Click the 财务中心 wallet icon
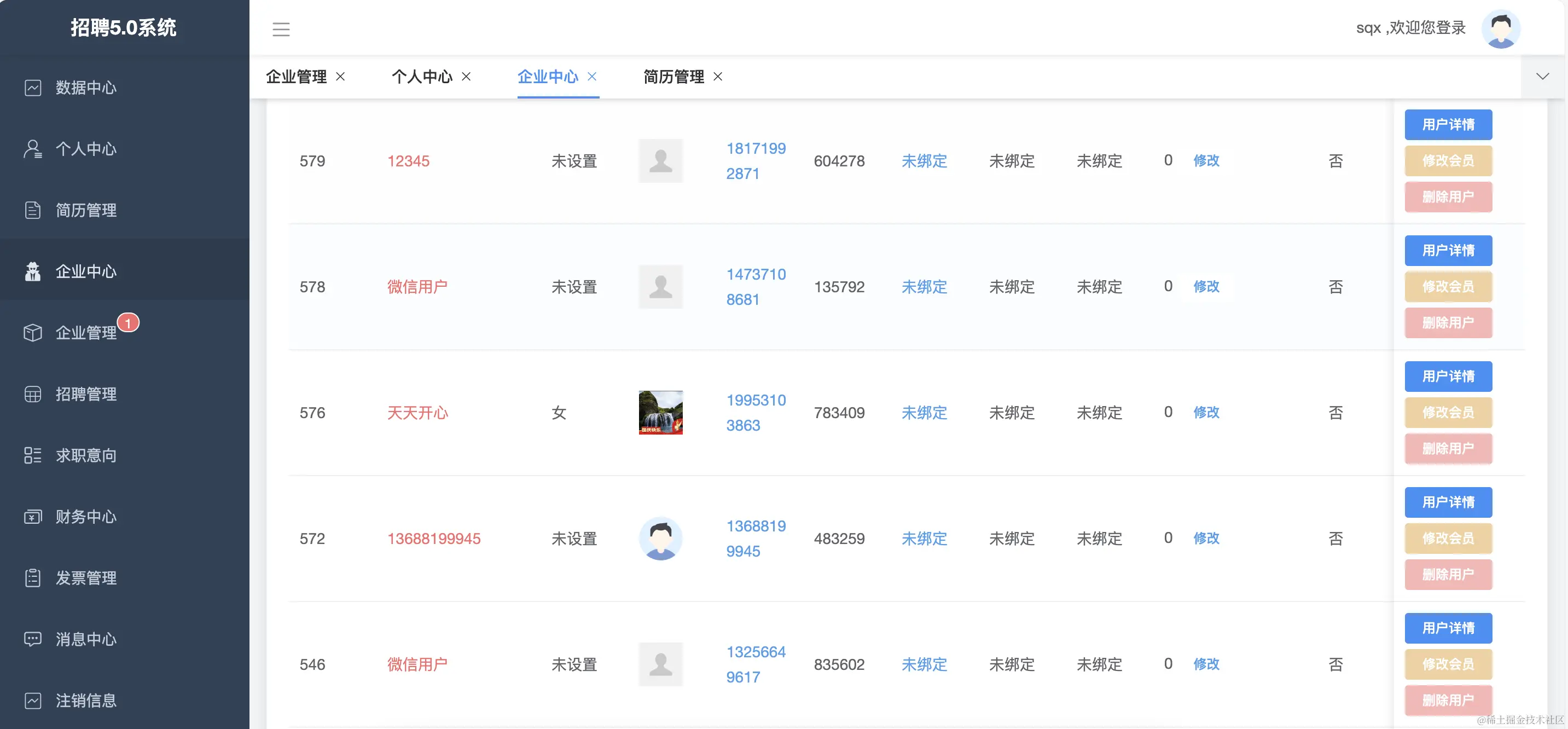Viewport: 1568px width, 729px height. tap(33, 517)
